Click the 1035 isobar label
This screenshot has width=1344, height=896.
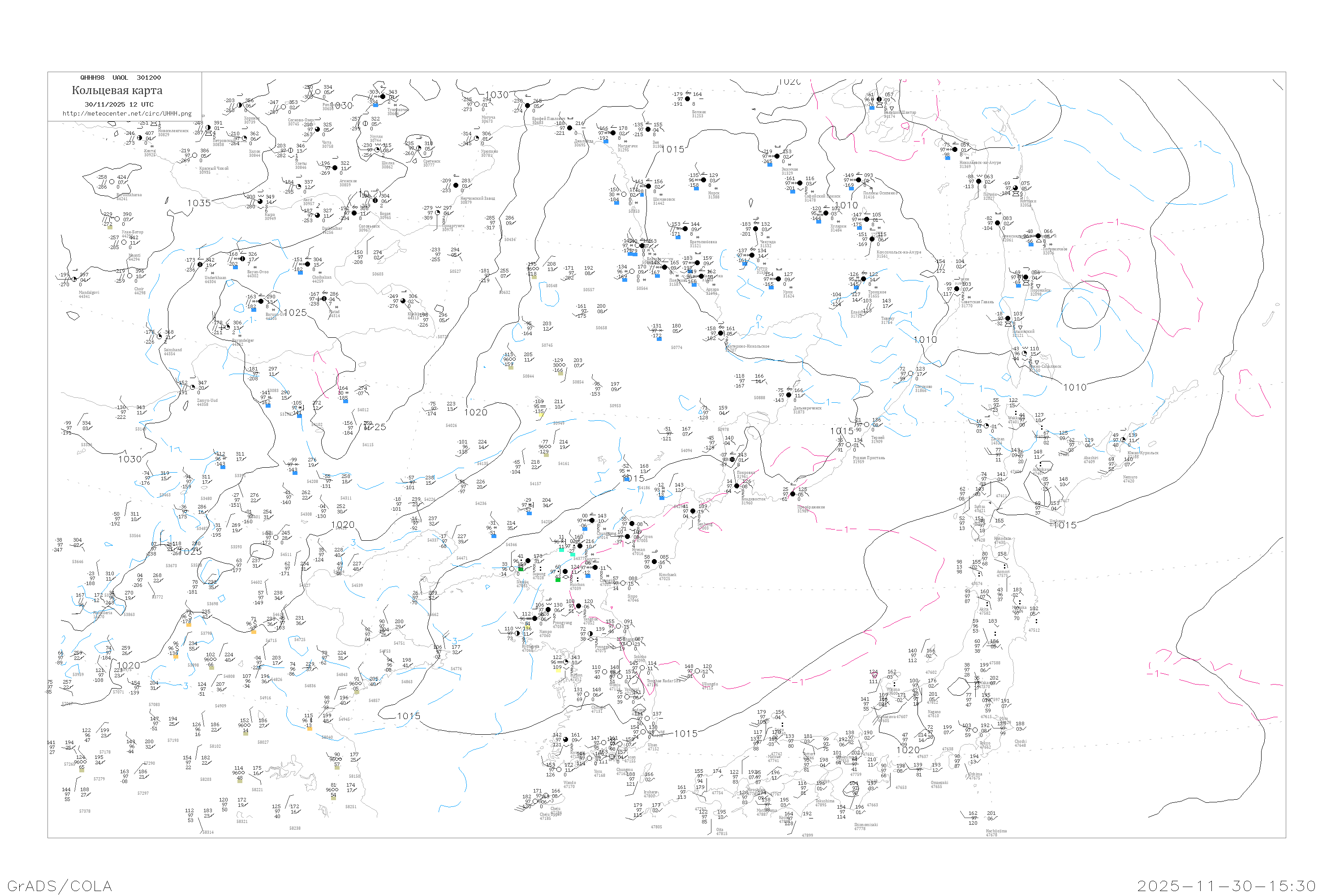click(198, 203)
